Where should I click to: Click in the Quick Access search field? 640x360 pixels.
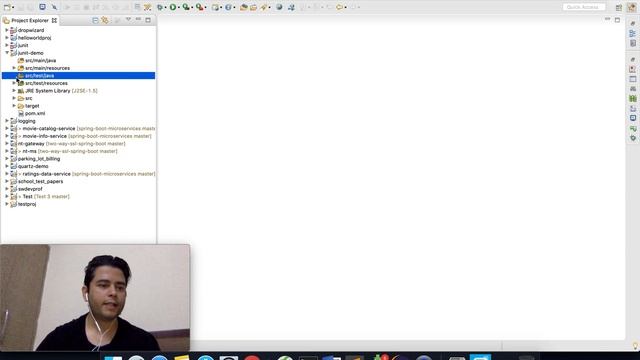coord(584,7)
